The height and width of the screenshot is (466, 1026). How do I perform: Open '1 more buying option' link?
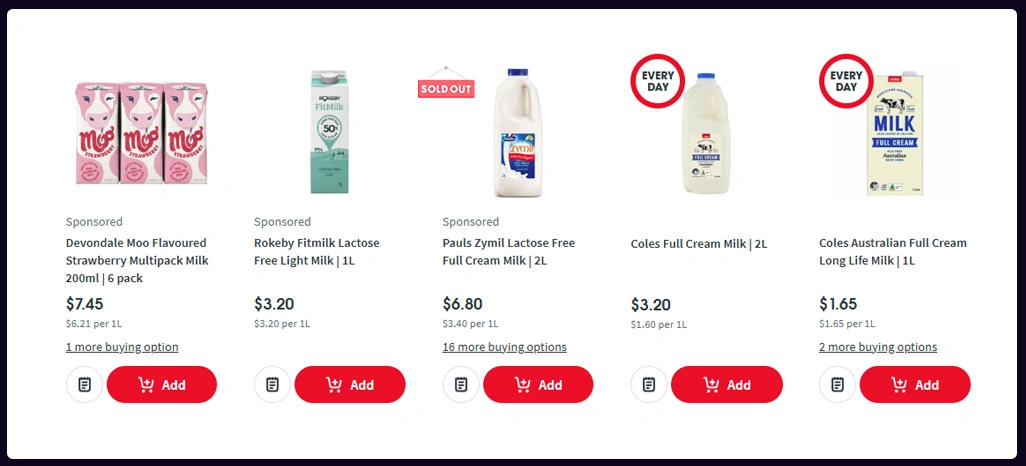[122, 347]
